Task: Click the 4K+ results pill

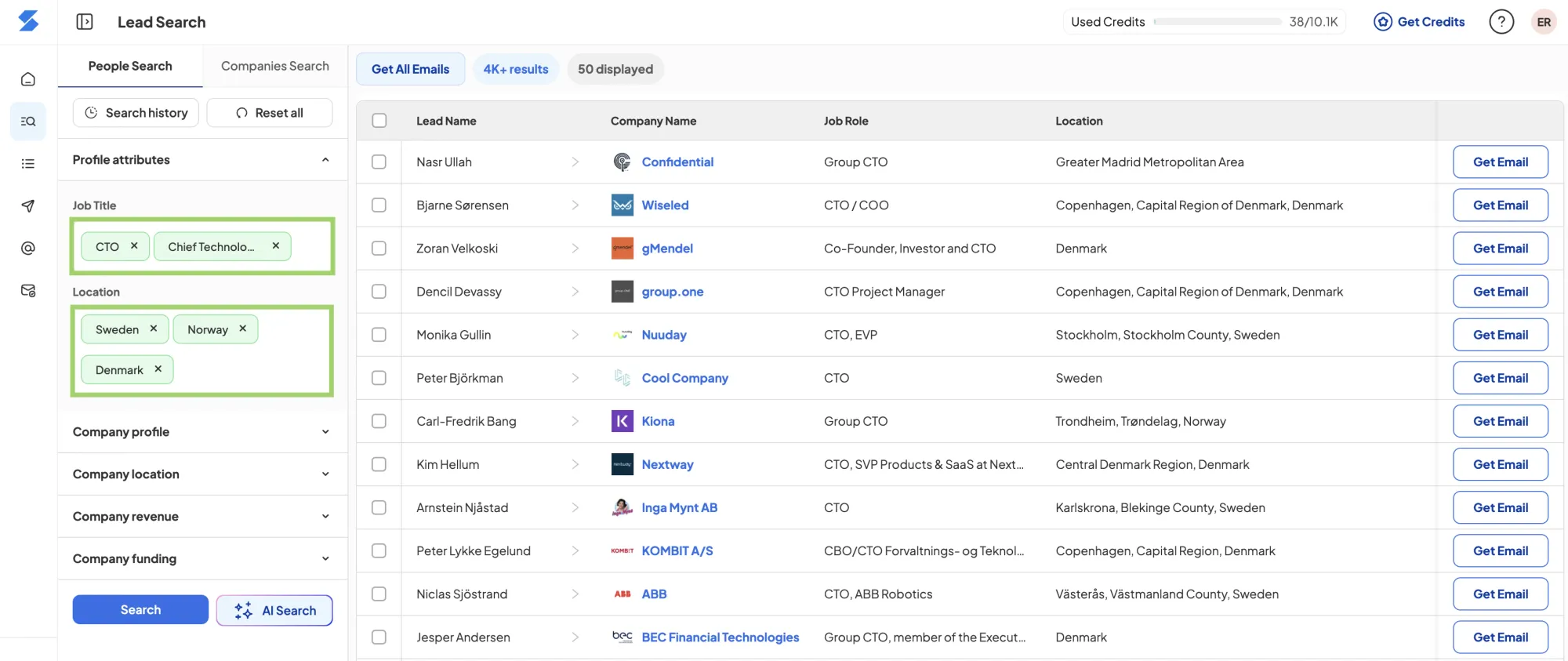Action: click(x=516, y=69)
